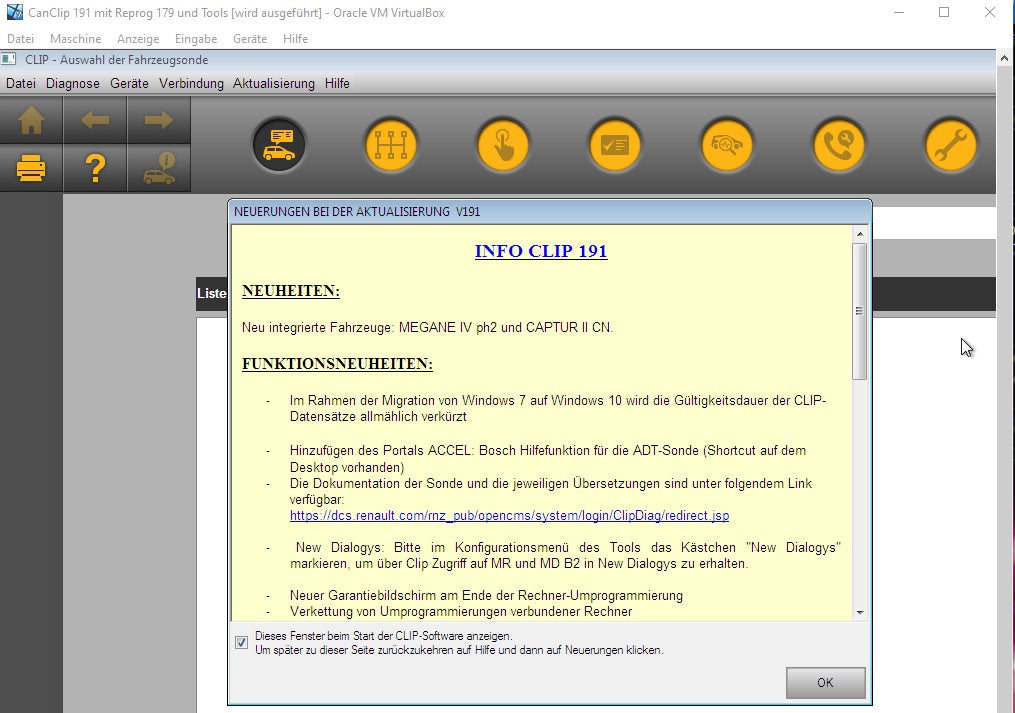Click the forward arrow navigation icon

coord(158,121)
